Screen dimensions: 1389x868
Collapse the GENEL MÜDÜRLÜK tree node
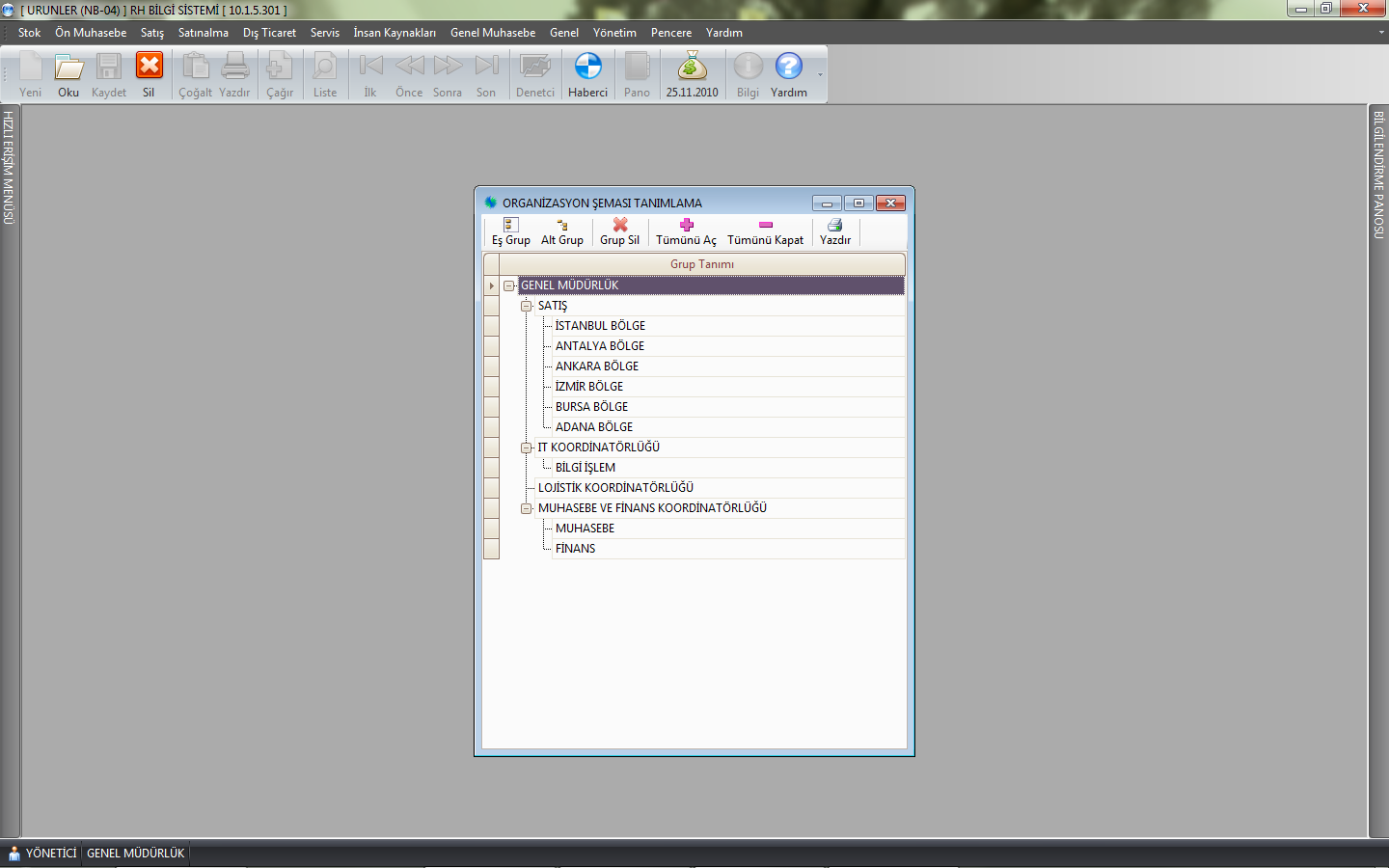(x=508, y=285)
